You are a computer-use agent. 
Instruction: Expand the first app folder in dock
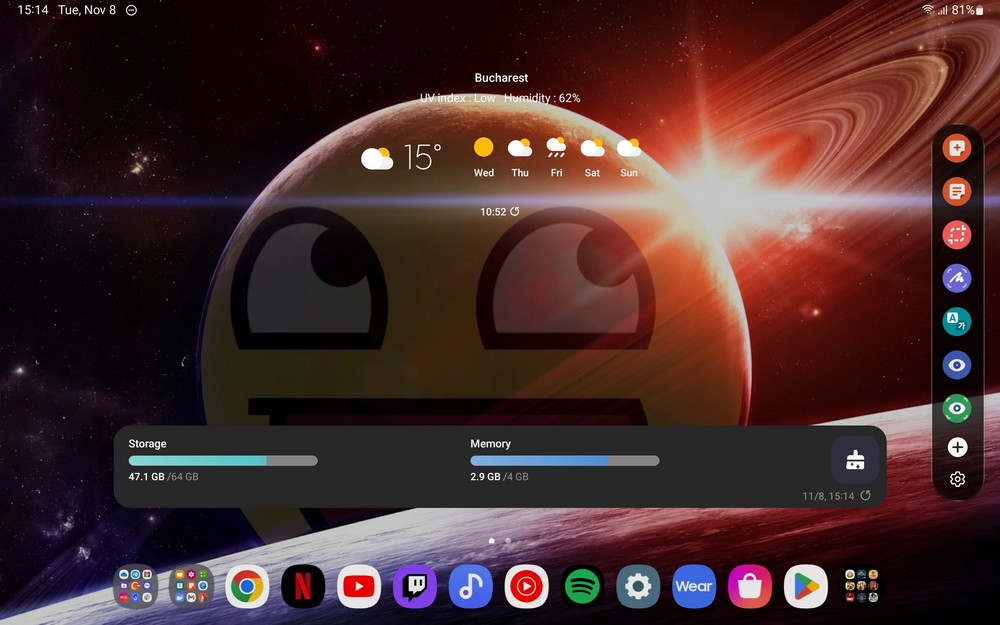coord(135,587)
